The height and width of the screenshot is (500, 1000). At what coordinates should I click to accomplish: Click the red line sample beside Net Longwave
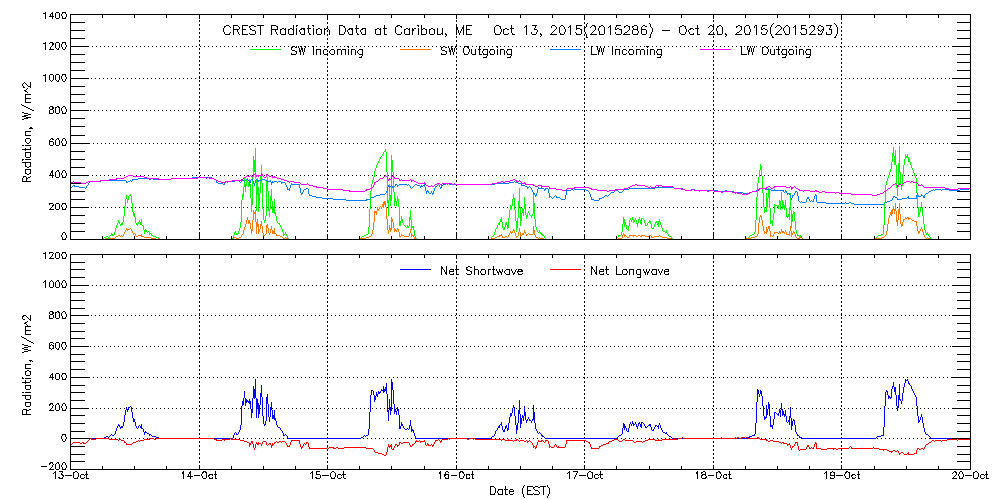click(x=566, y=271)
